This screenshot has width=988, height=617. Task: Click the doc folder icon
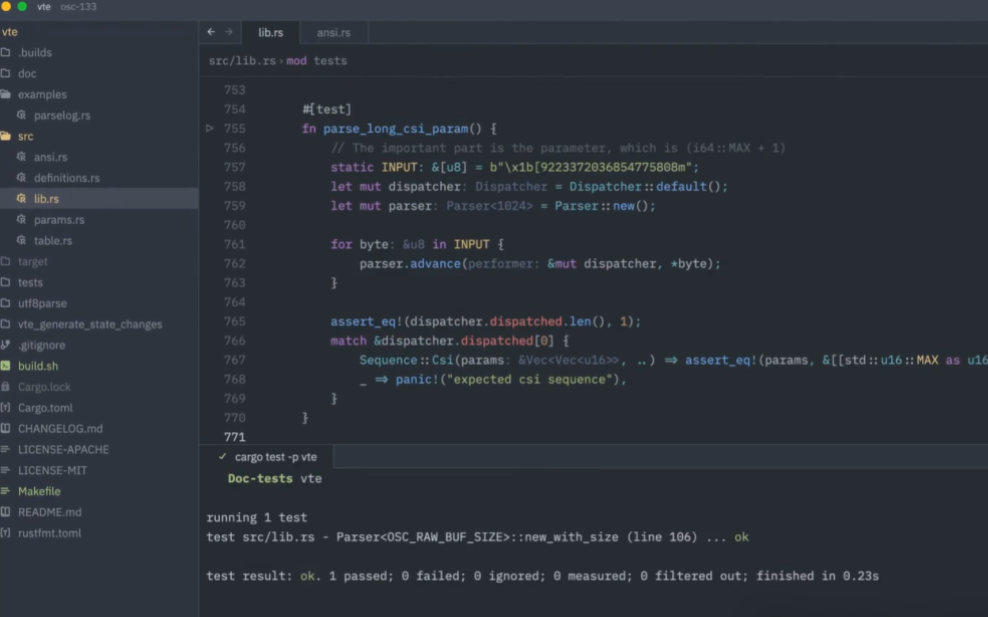6,73
